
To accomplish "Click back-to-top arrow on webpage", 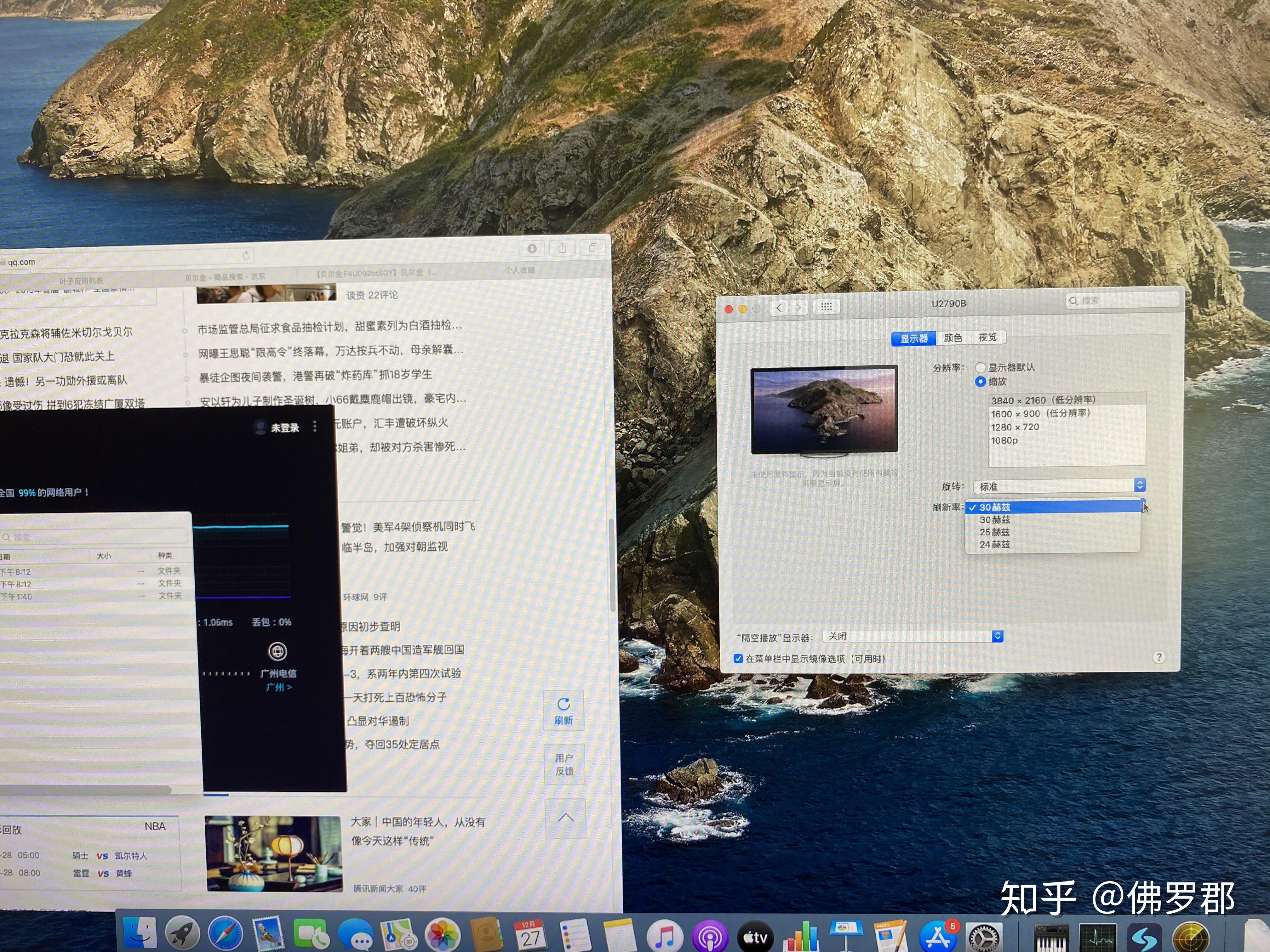I will point(565,818).
